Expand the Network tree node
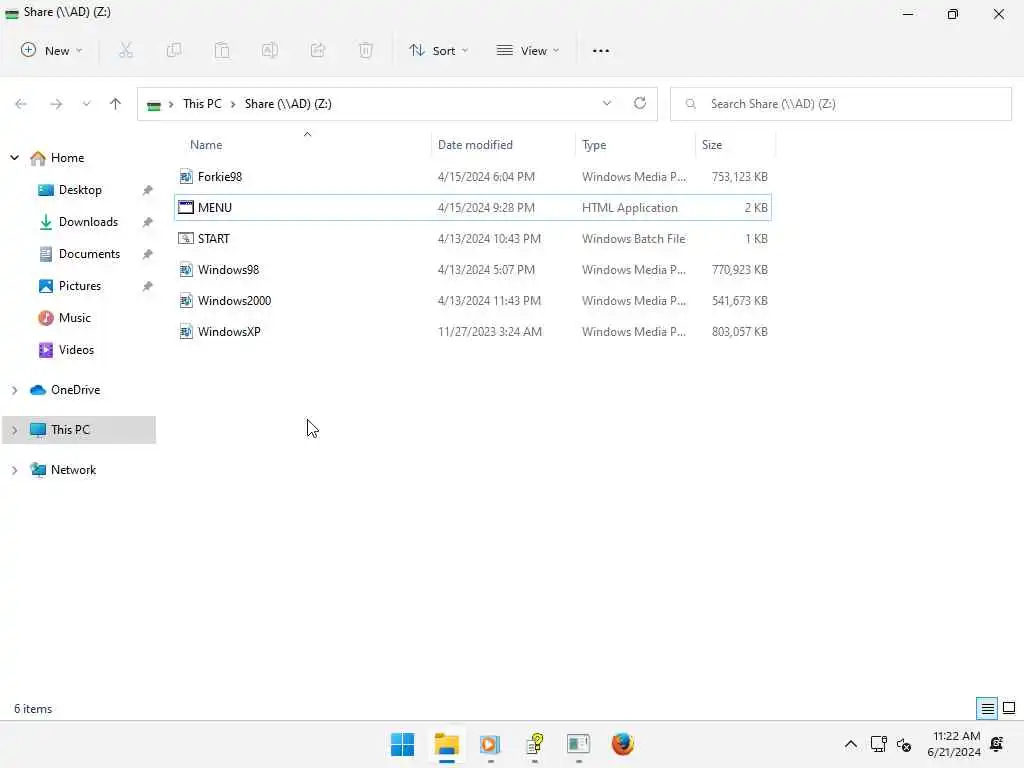This screenshot has height=768, width=1024. (14, 470)
